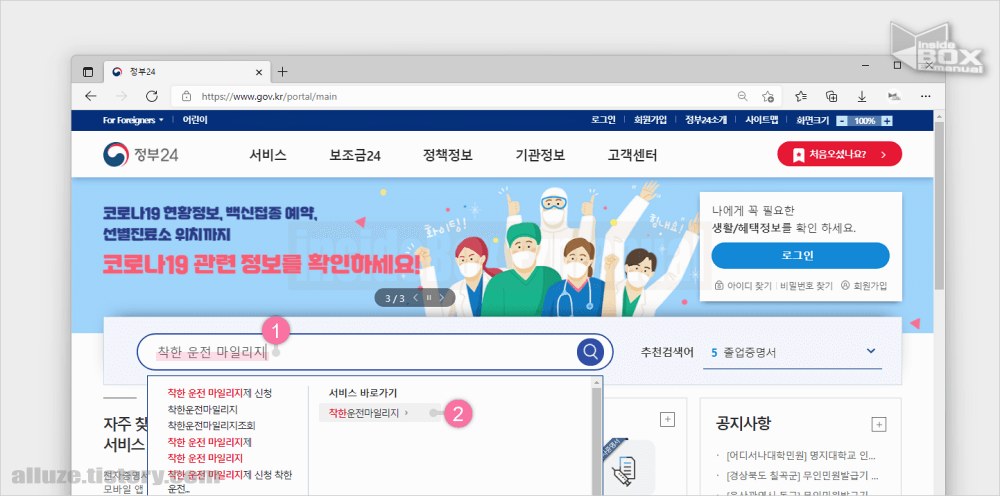
Task: Show next banner slide
Action: [x=443, y=298]
